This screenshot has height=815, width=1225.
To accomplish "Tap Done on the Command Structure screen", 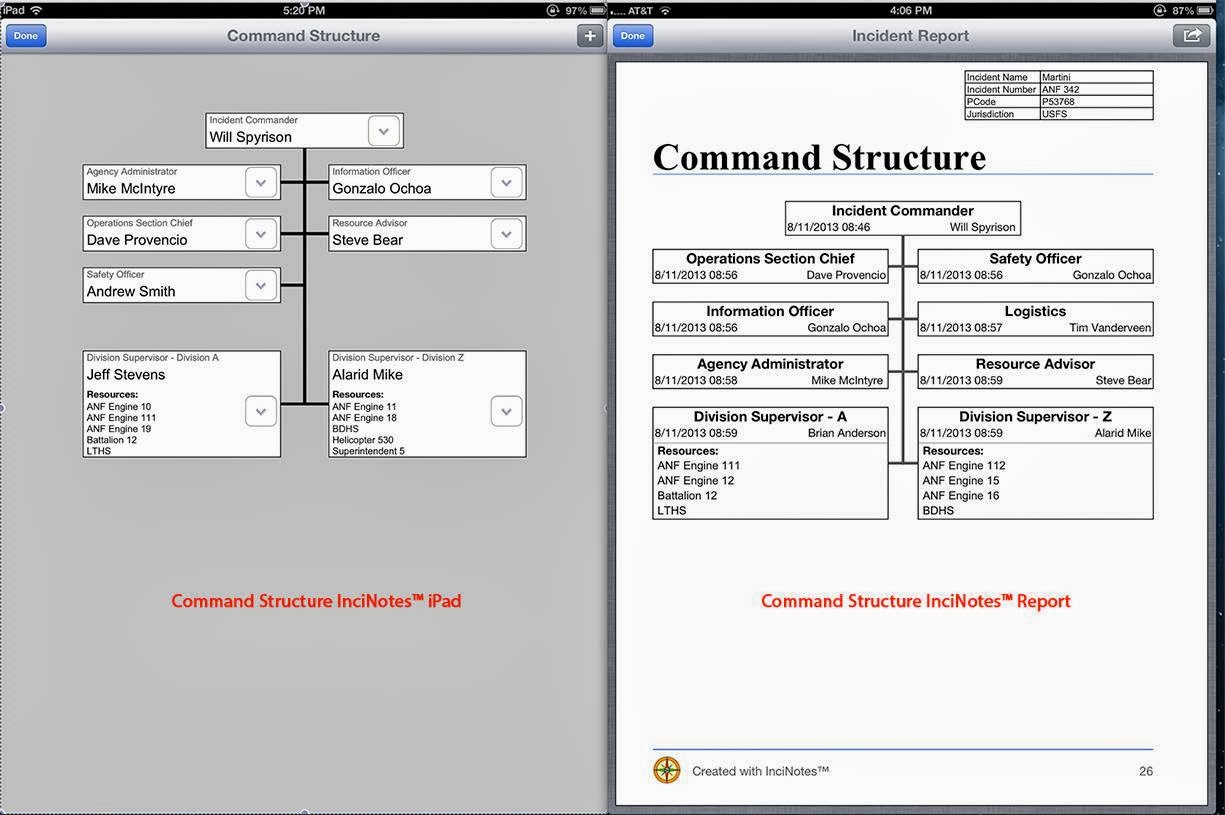I will [25, 35].
